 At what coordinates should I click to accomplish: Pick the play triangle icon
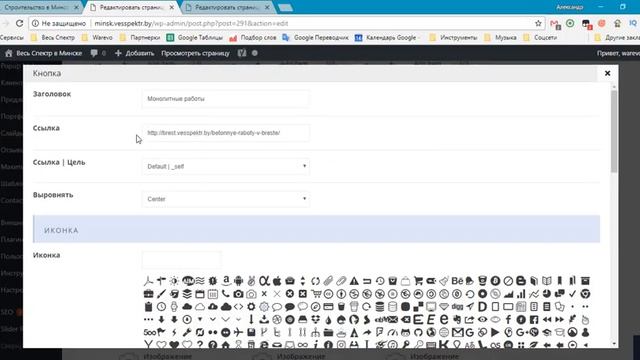[495, 332]
